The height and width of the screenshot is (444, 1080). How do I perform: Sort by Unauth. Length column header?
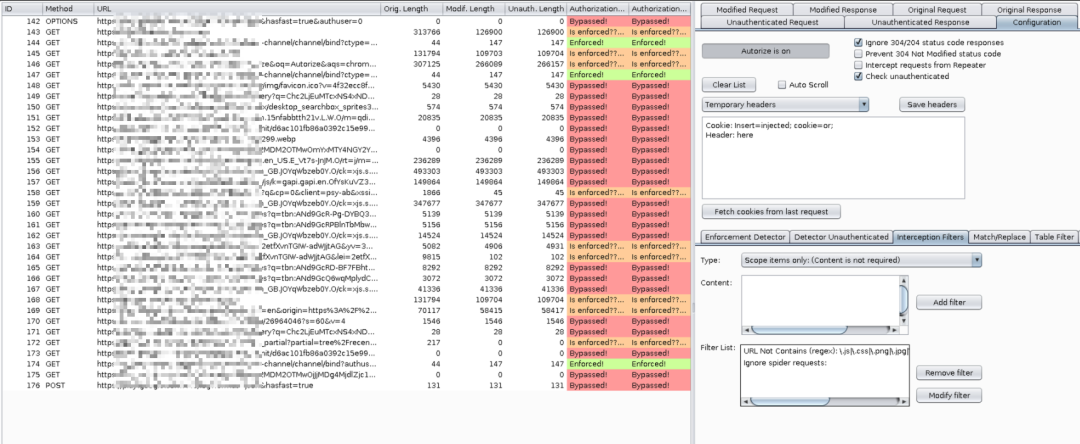[x=535, y=9]
